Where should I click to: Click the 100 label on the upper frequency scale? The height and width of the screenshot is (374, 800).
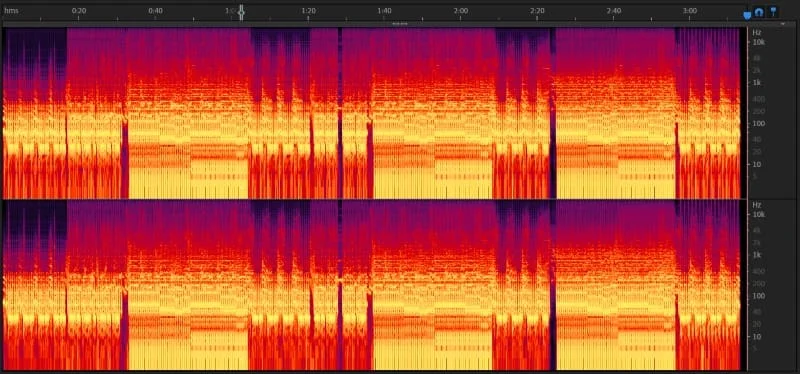[x=758, y=123]
